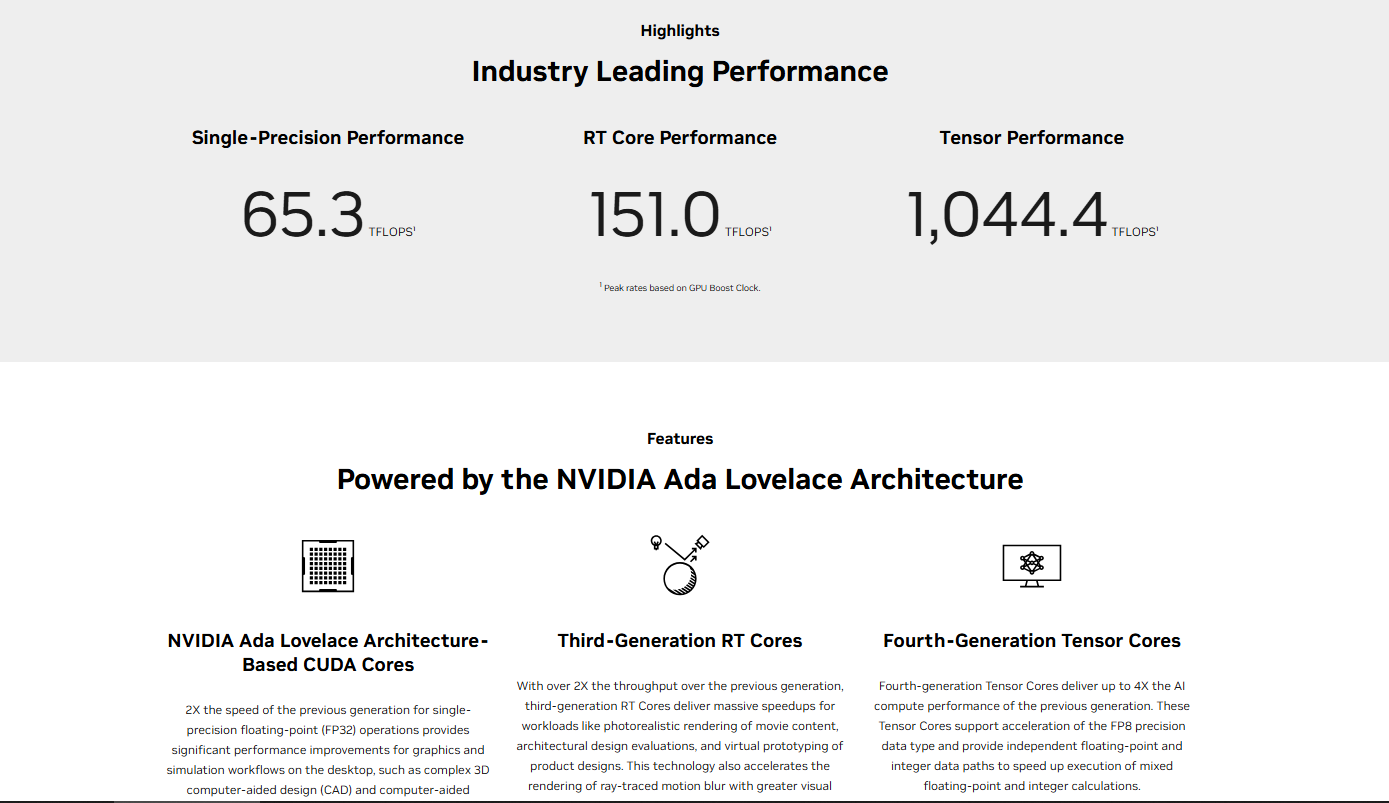This screenshot has width=1389, height=803.
Task: Click the Industry Leading Performance heading
Action: 680,72
